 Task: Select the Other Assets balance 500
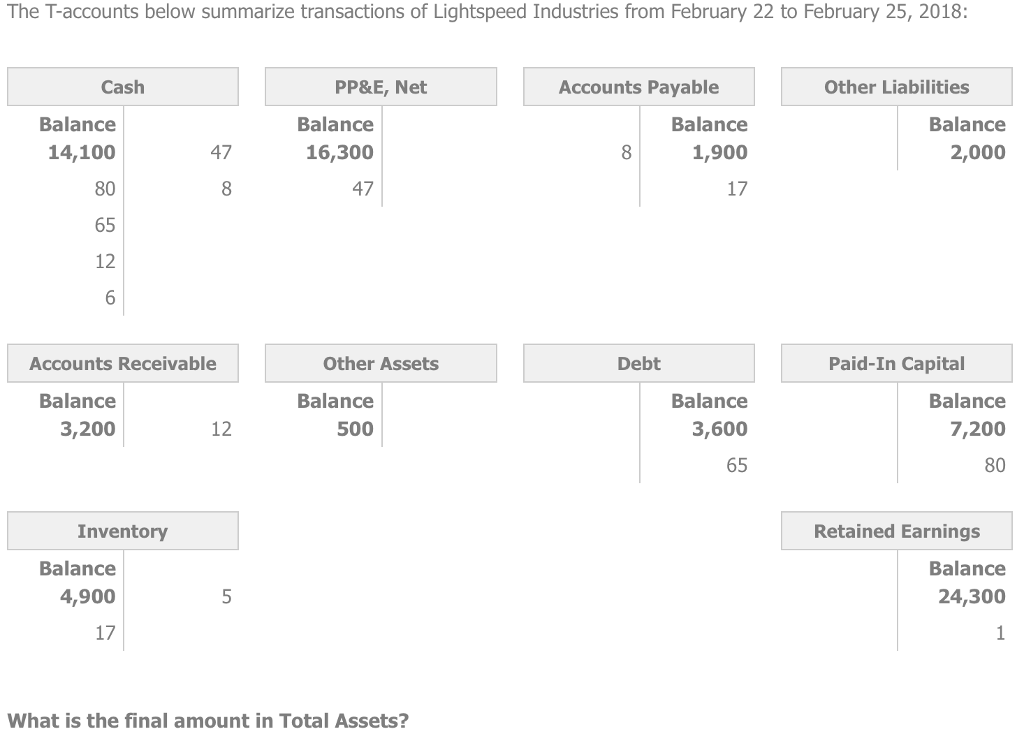click(355, 429)
